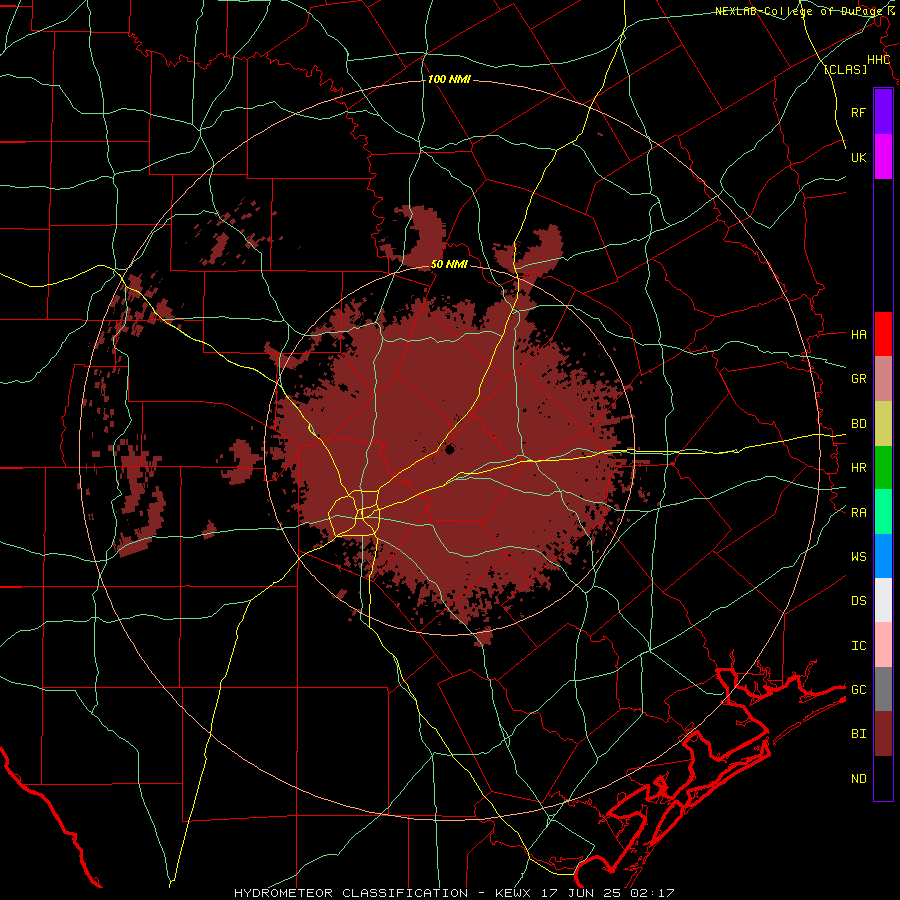Screen dimensions: 900x900
Task: Click the HYDROMETEOR CLASSIFICATION title text
Action: click(x=351, y=893)
